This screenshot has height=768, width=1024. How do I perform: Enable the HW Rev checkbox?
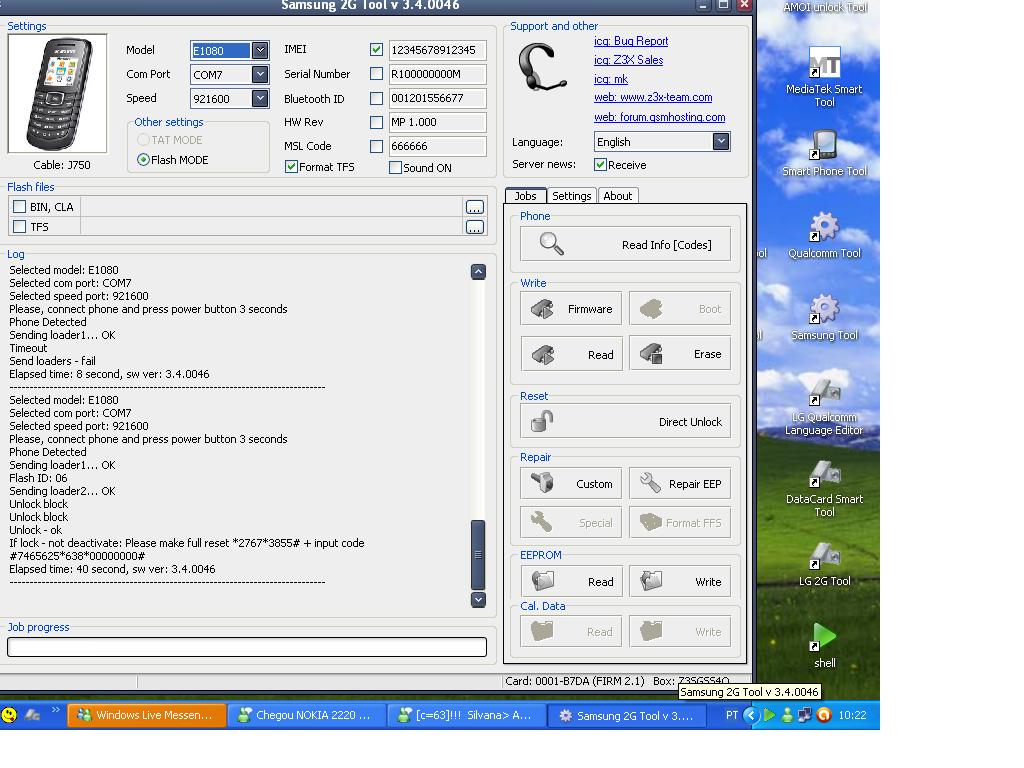376,122
